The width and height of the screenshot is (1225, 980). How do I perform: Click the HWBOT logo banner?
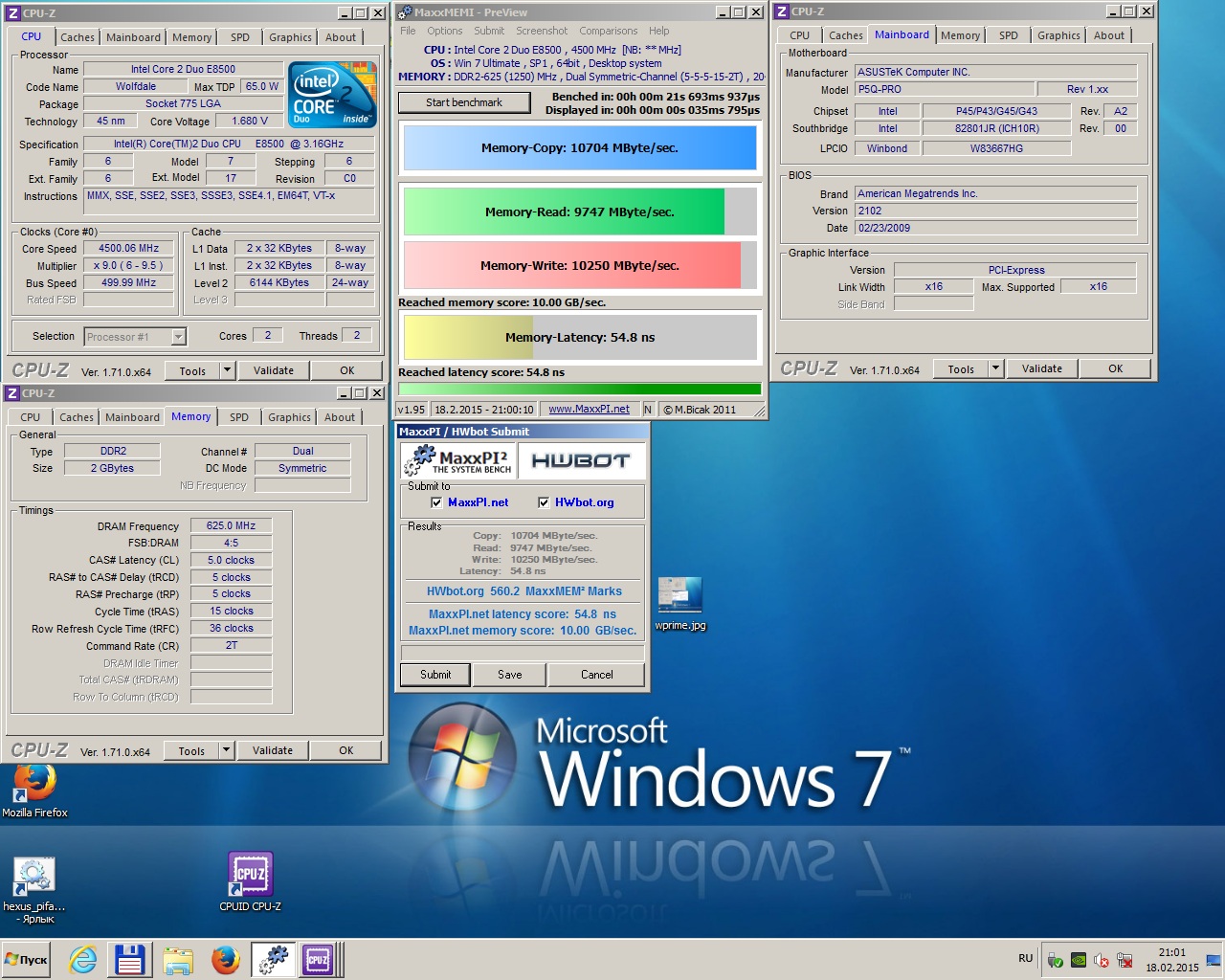click(x=581, y=461)
